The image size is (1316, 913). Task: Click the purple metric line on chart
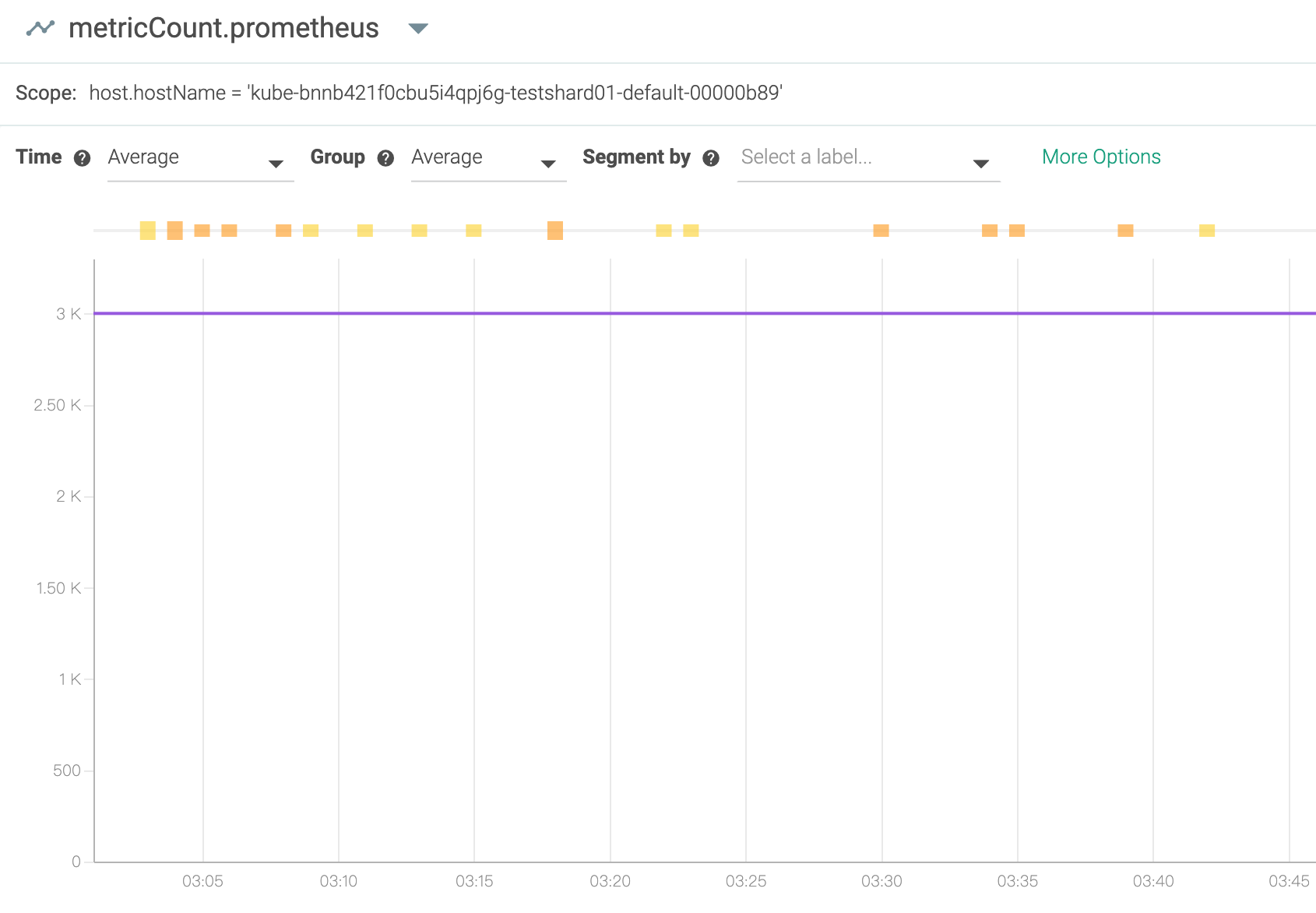tap(705, 313)
